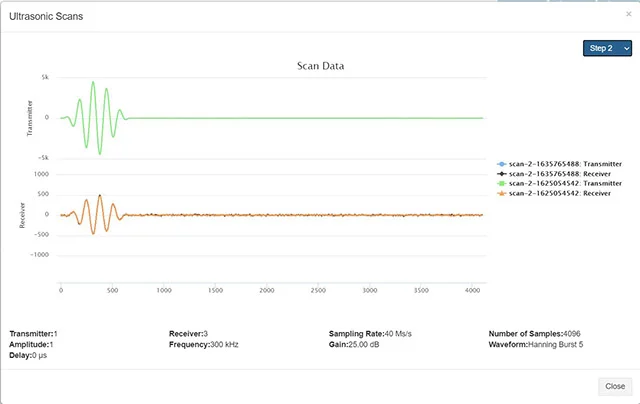Click the Ultrasonic Scans dialog title
Viewport: 640px width, 404px height.
[x=47, y=16]
